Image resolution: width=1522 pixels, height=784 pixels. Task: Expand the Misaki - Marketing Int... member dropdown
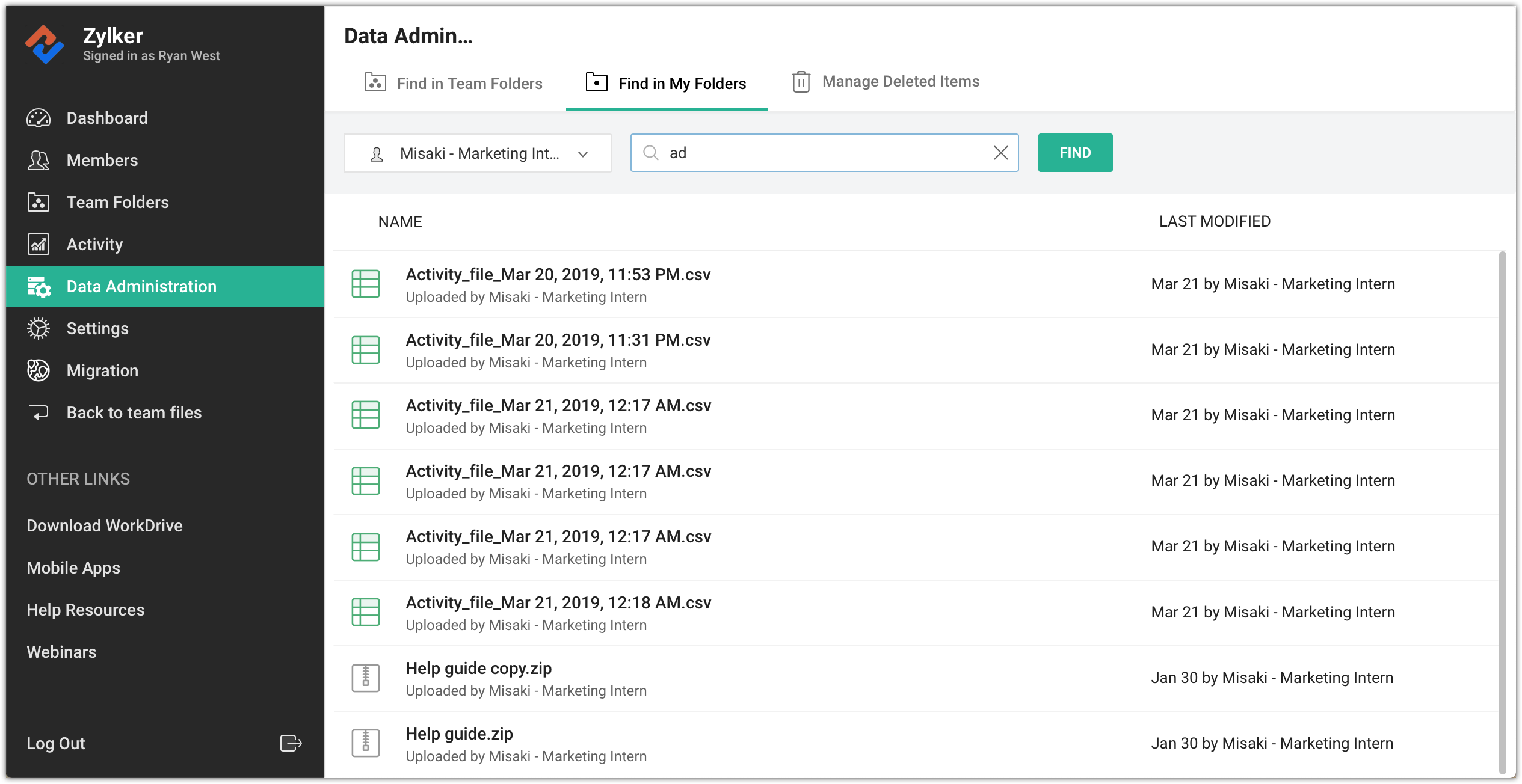(x=478, y=154)
